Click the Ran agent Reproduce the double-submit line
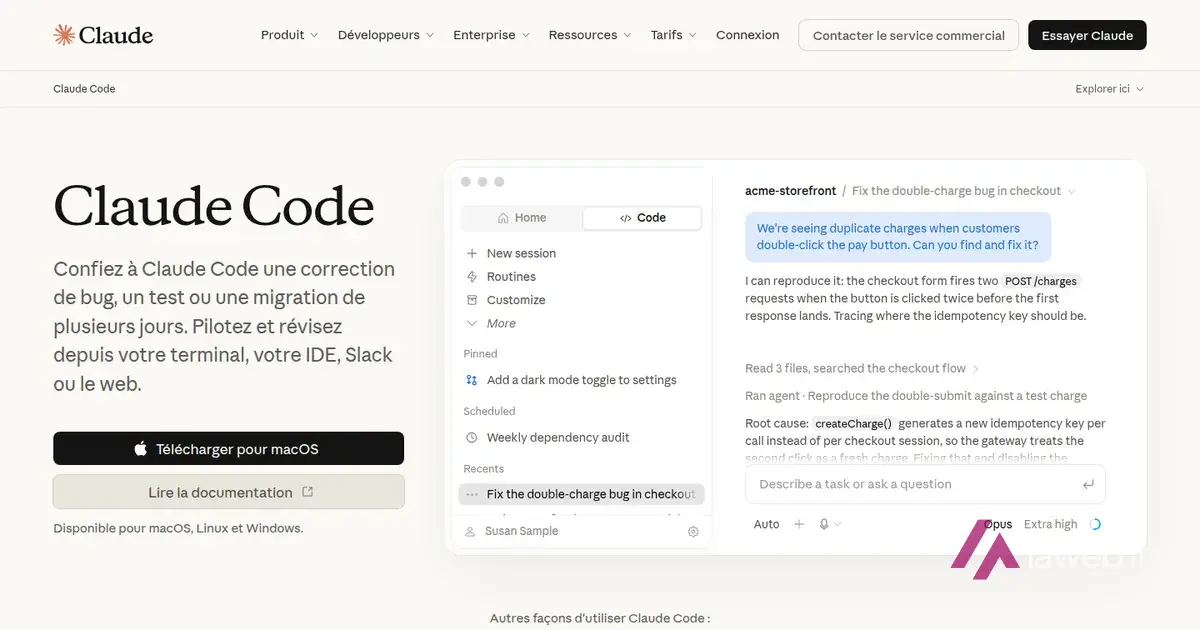Image resolution: width=1200 pixels, height=630 pixels. pos(916,396)
